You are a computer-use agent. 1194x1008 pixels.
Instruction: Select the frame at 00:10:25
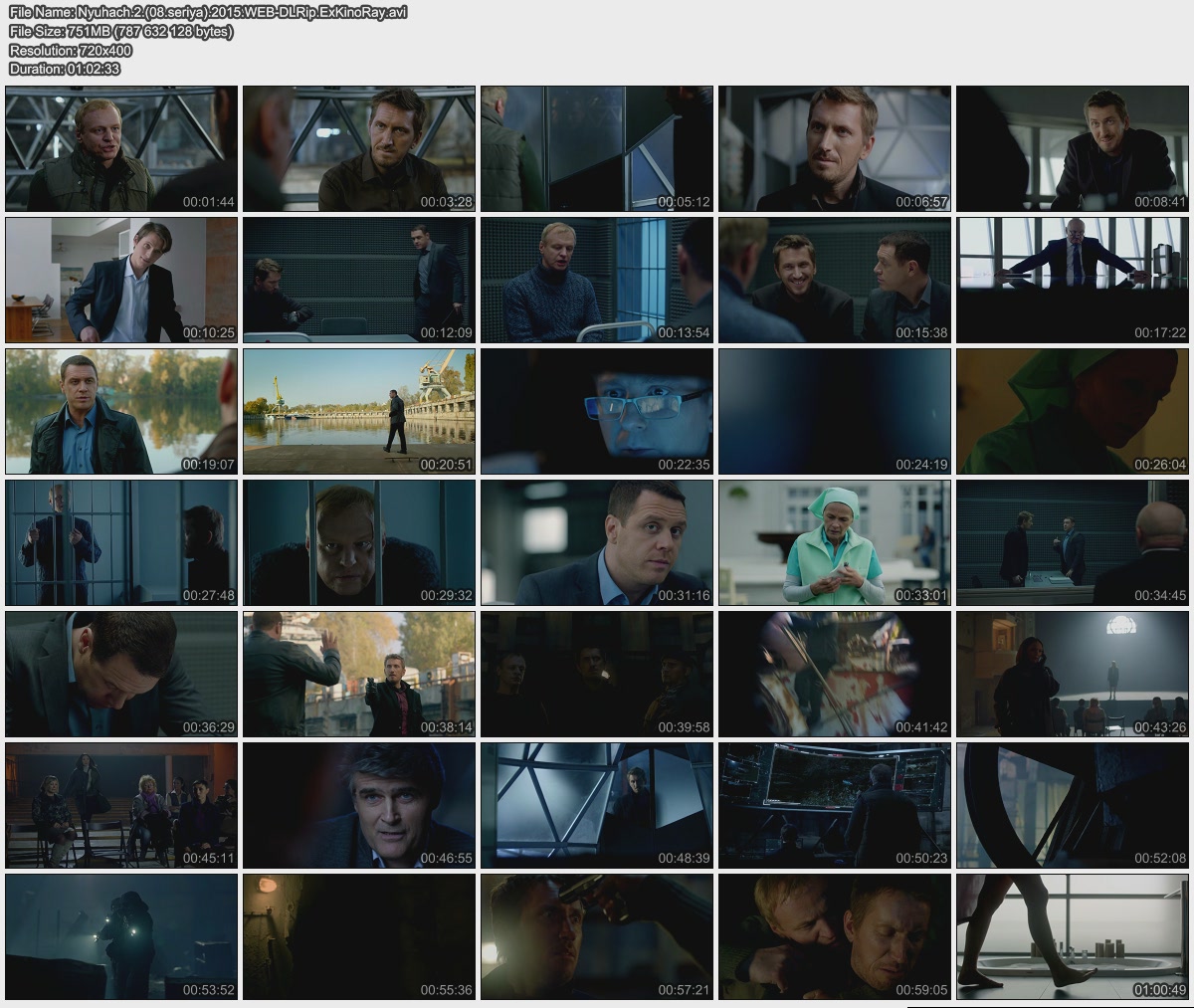tap(121, 281)
